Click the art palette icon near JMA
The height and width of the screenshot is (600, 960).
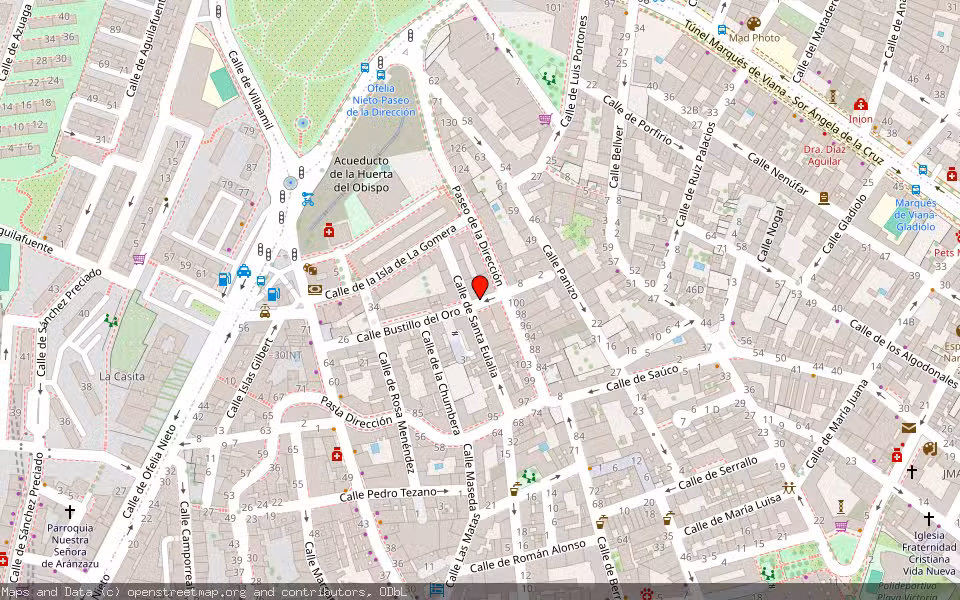tap(929, 449)
